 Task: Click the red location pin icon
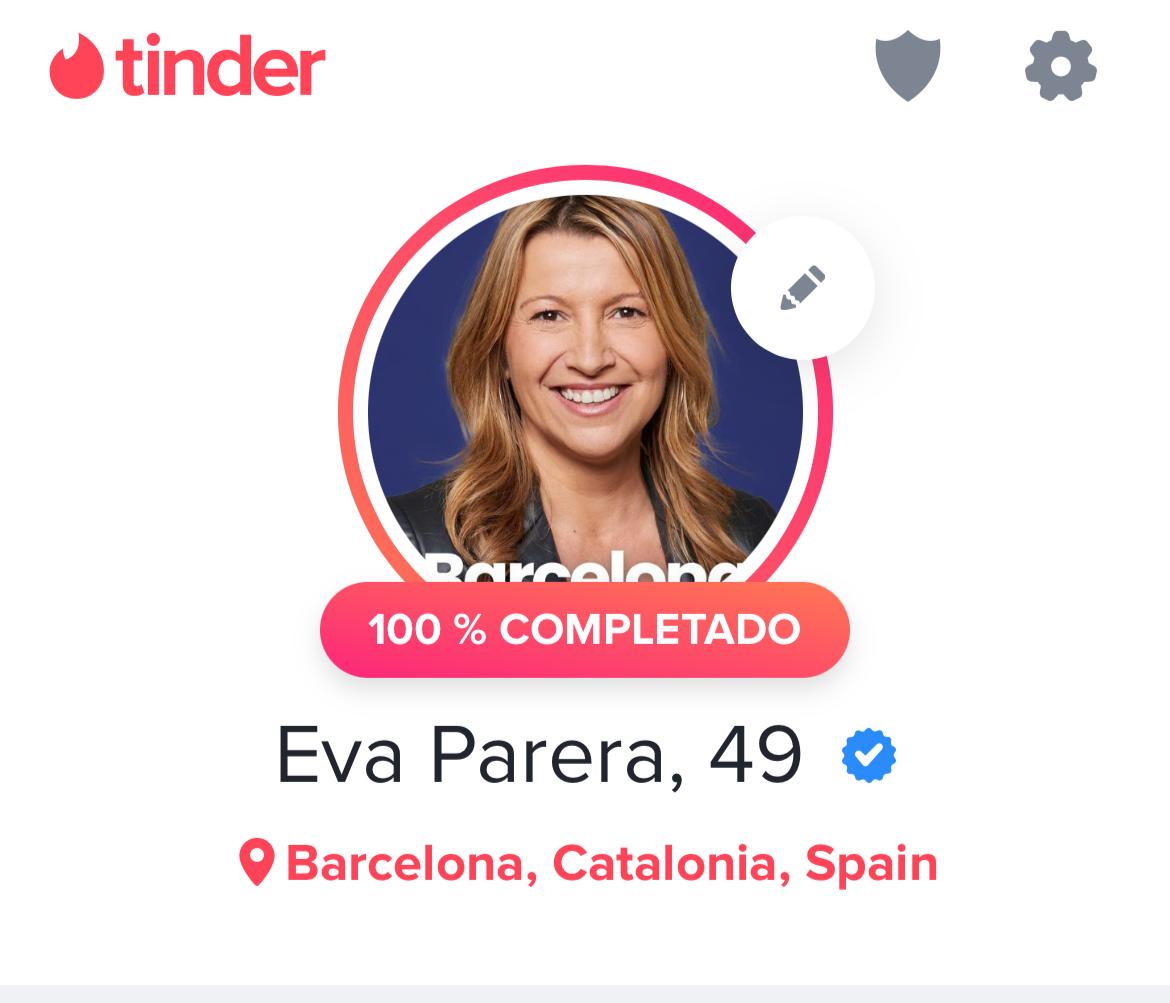[x=257, y=862]
